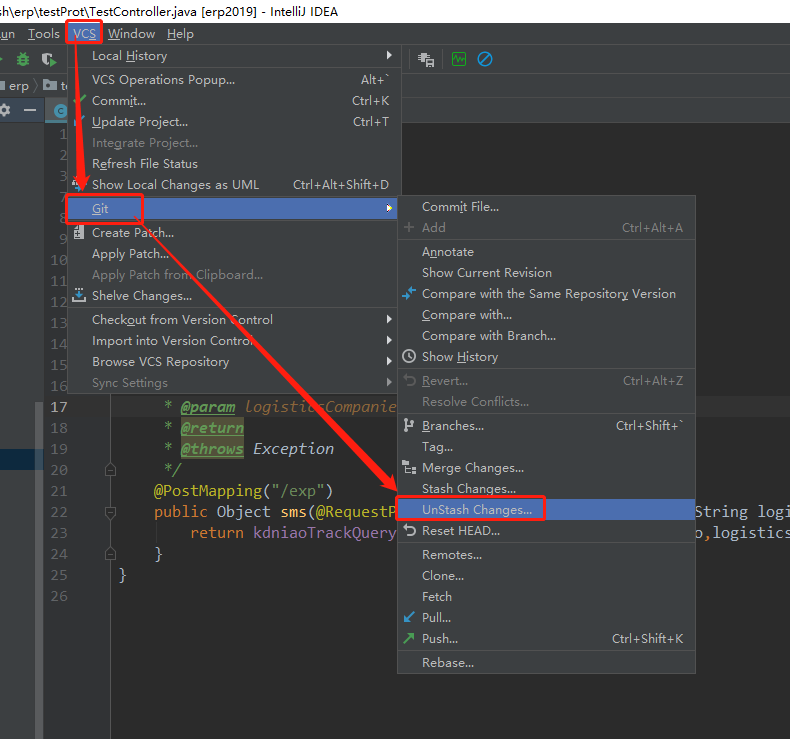
Task: Select Create Patch...
Action: [234, 233]
